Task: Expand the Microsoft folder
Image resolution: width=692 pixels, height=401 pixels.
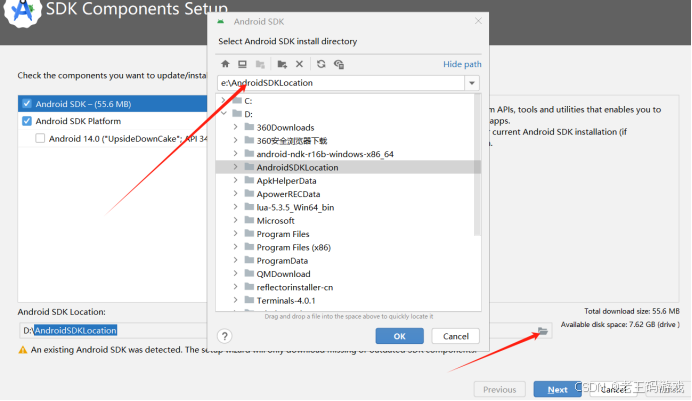Action: coord(236,220)
